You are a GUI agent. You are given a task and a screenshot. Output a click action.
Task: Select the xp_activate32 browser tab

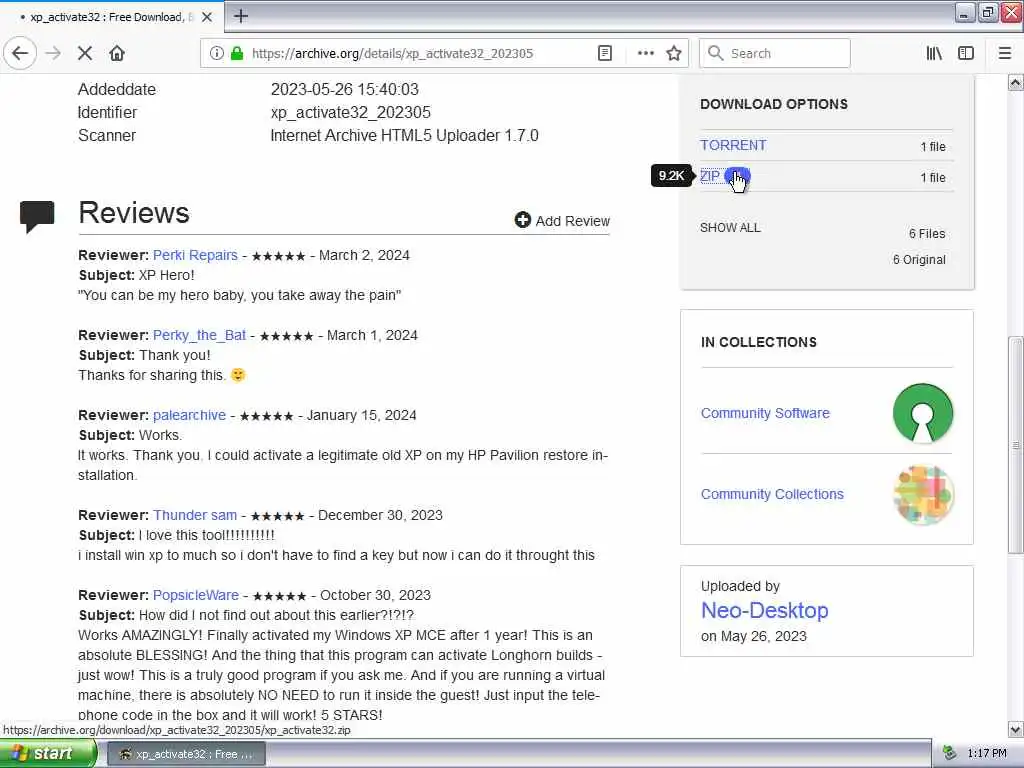coord(111,17)
